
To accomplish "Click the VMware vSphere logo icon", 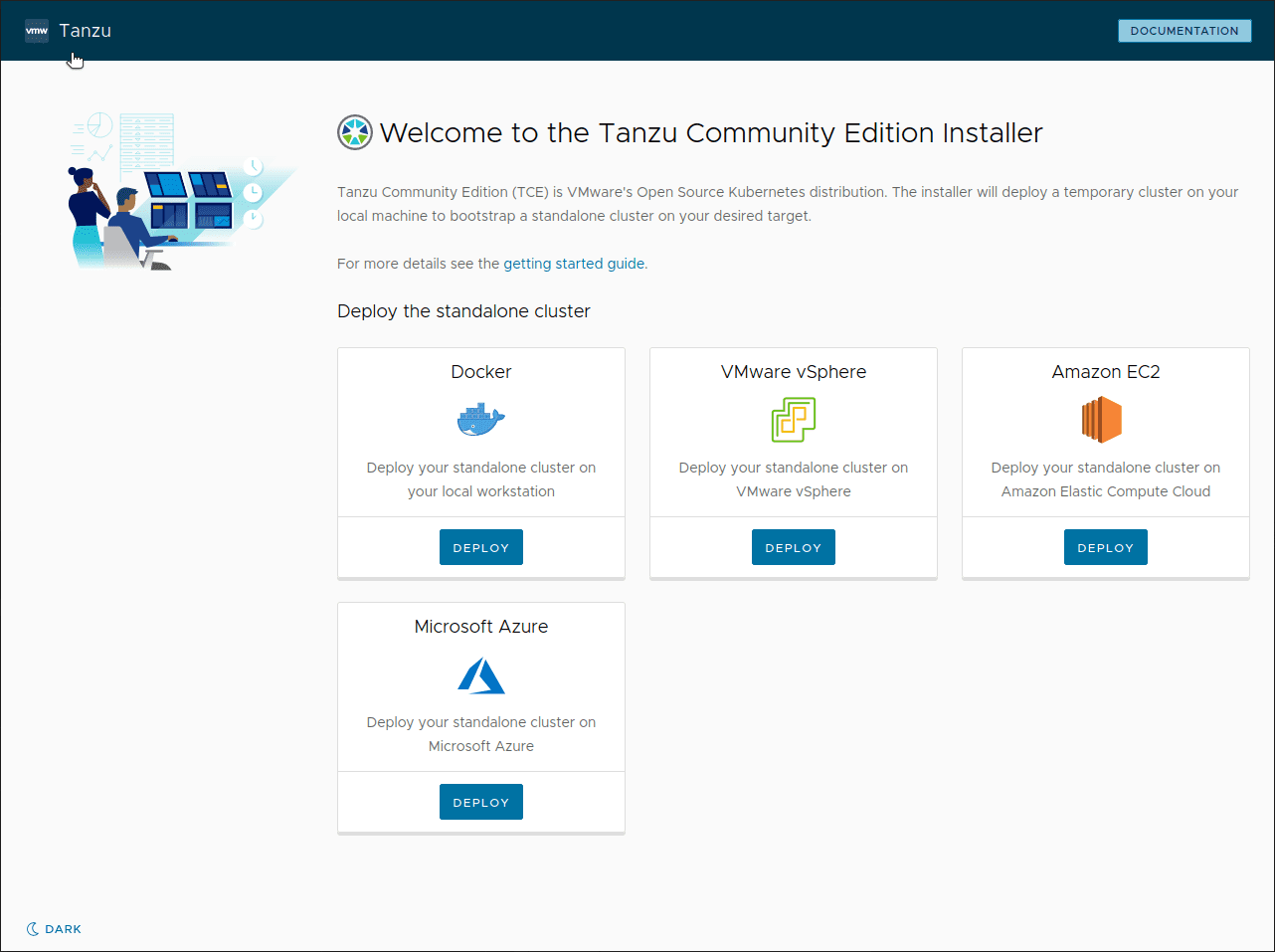I will tap(794, 419).
